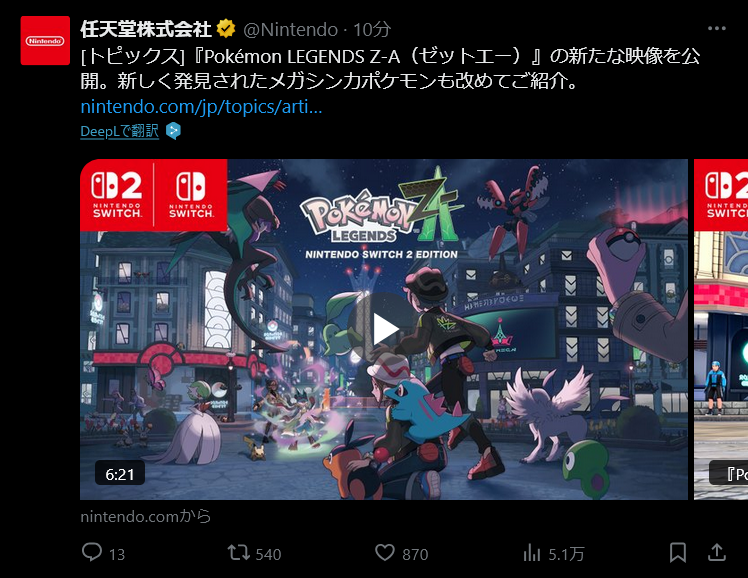Click the 6:21 video duration badge
The width and height of the screenshot is (748, 578).
click(120, 474)
